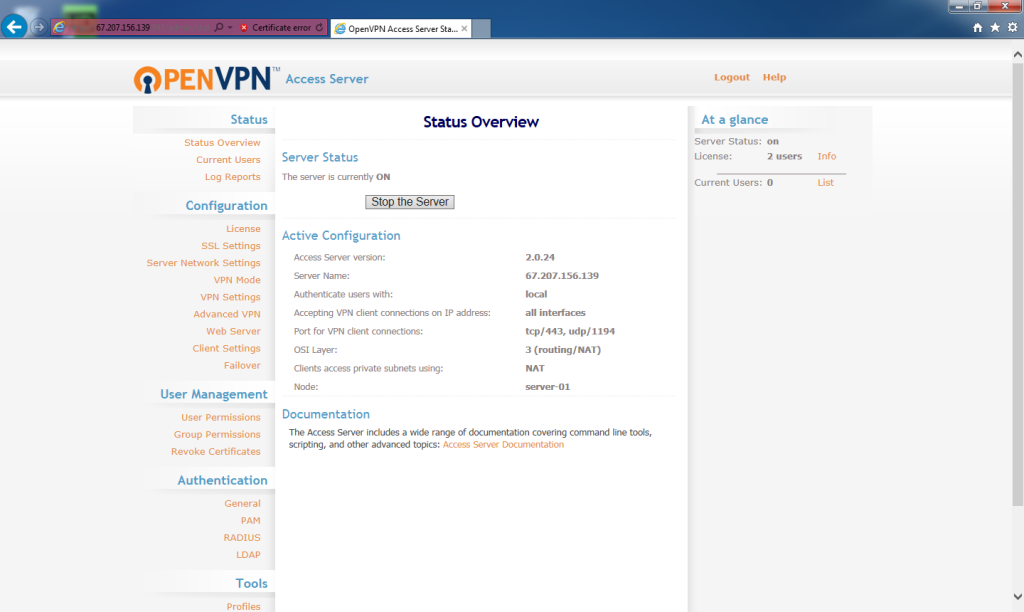Click the scrollbar up arrow
The width and height of the screenshot is (1024, 612).
click(1017, 55)
